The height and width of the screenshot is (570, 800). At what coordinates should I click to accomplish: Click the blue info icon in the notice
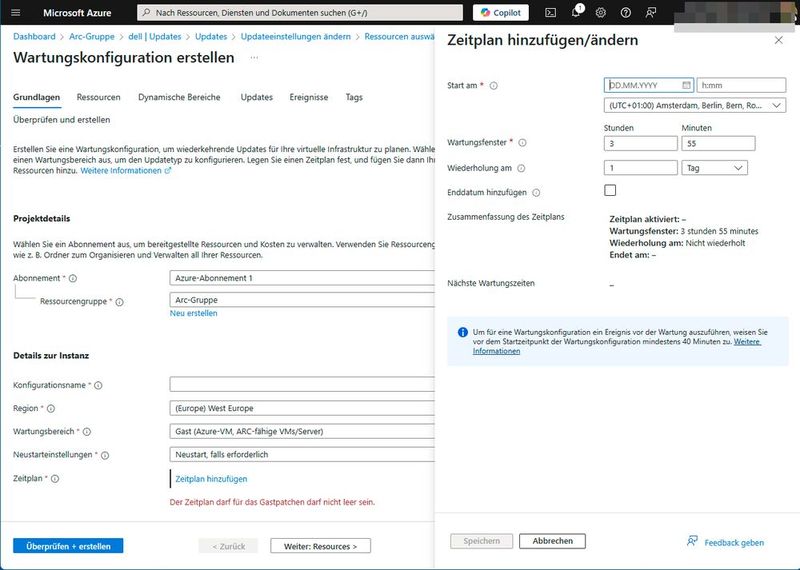click(462, 332)
